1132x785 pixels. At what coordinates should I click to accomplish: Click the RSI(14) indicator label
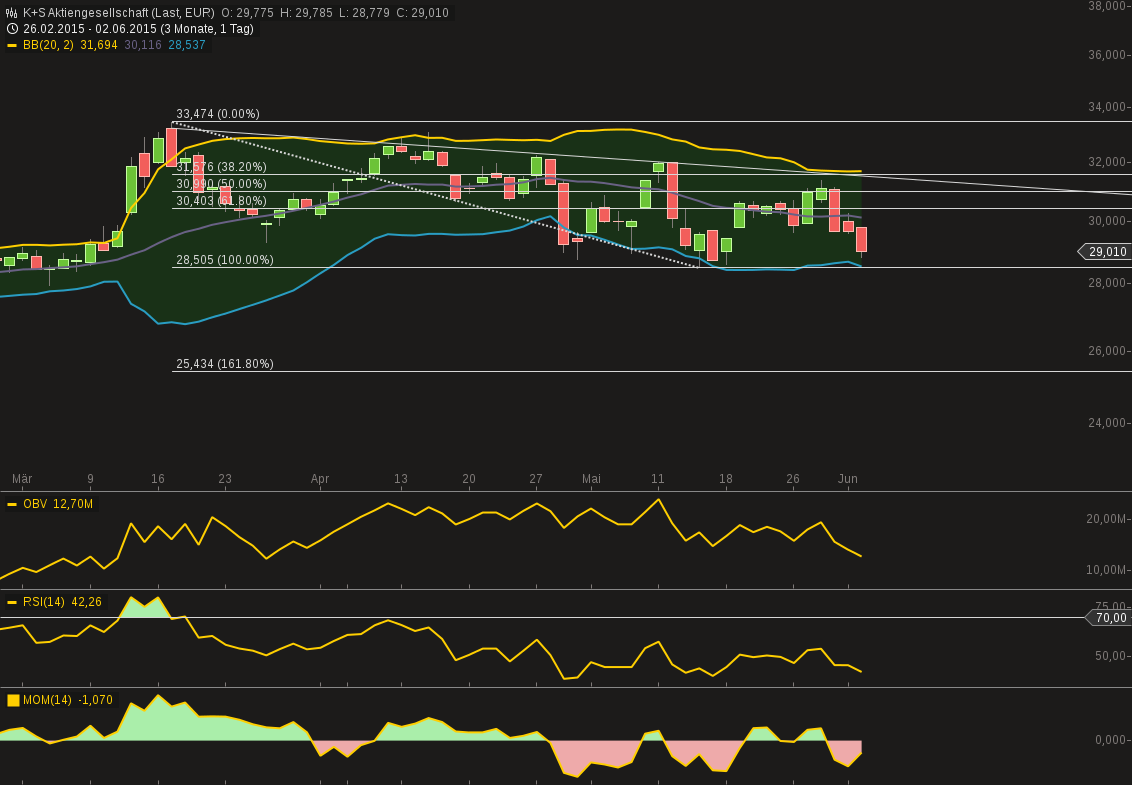pos(44,602)
